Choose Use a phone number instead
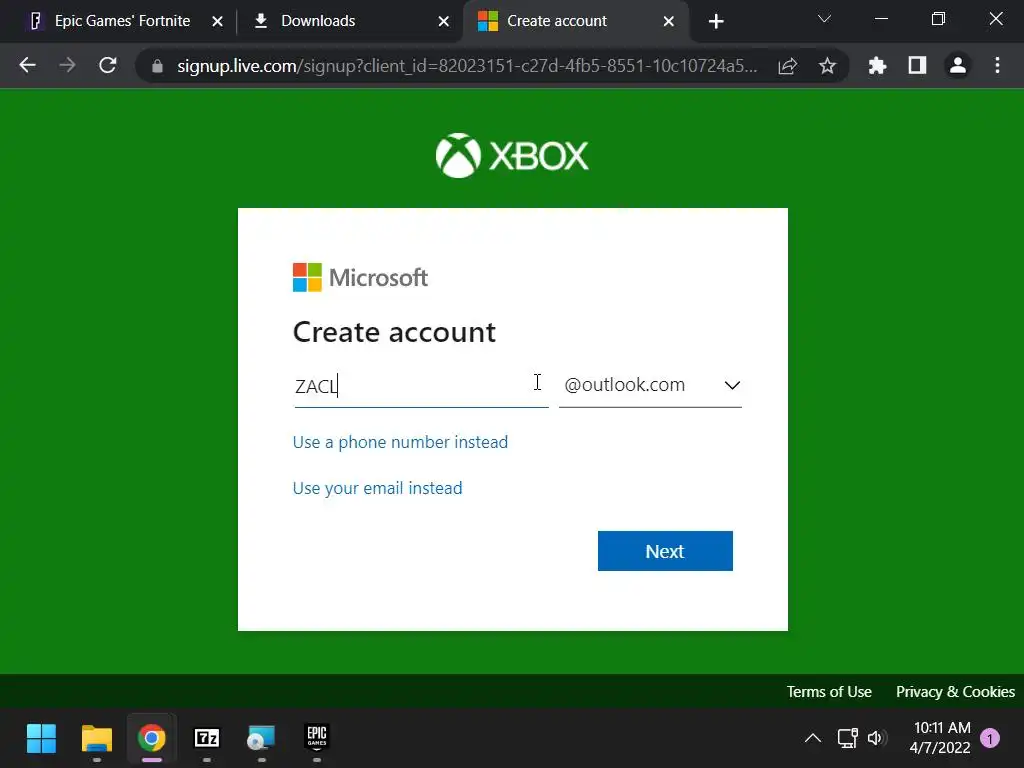Image resolution: width=1024 pixels, height=768 pixels. [x=400, y=442]
